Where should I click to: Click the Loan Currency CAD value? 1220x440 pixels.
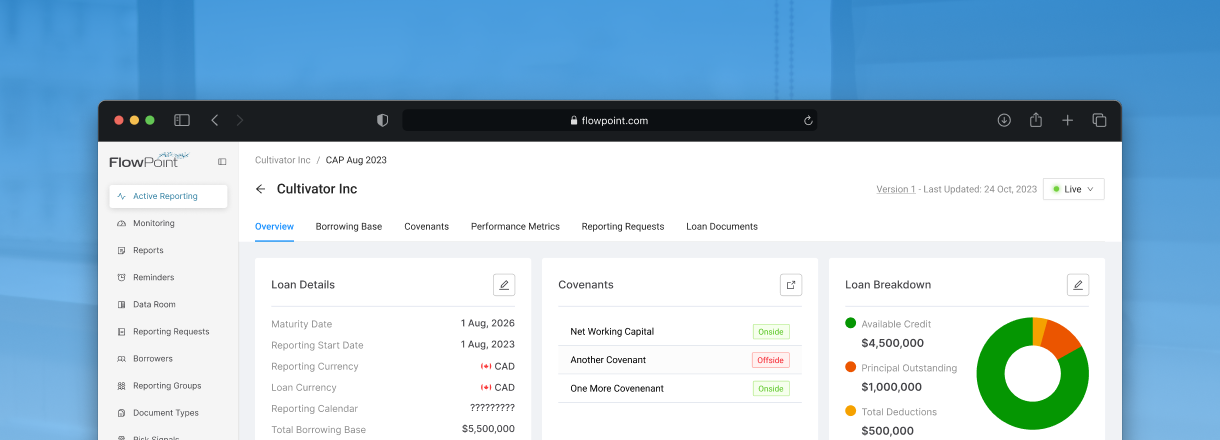pos(498,387)
